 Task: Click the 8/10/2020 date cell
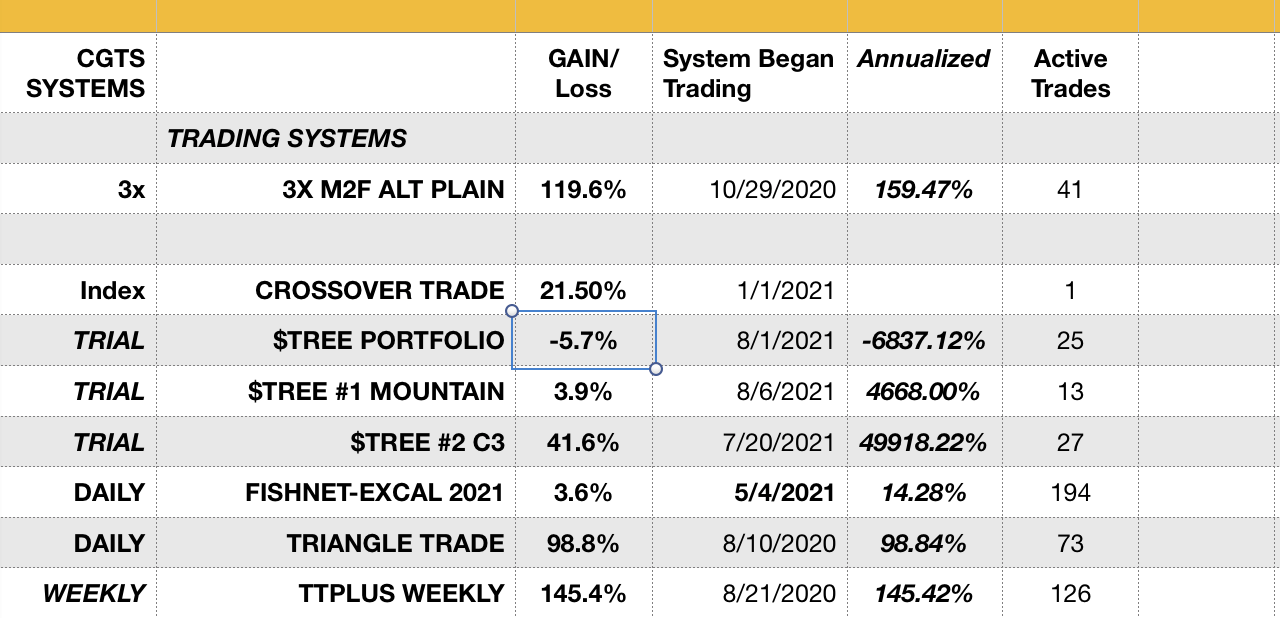tap(780, 544)
